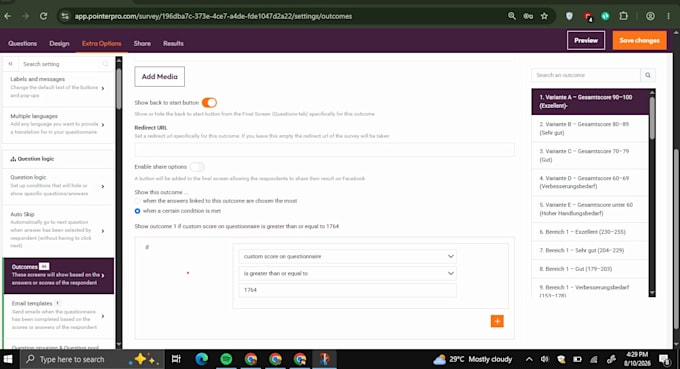Open Results tab
The width and height of the screenshot is (680, 369).
173,43
